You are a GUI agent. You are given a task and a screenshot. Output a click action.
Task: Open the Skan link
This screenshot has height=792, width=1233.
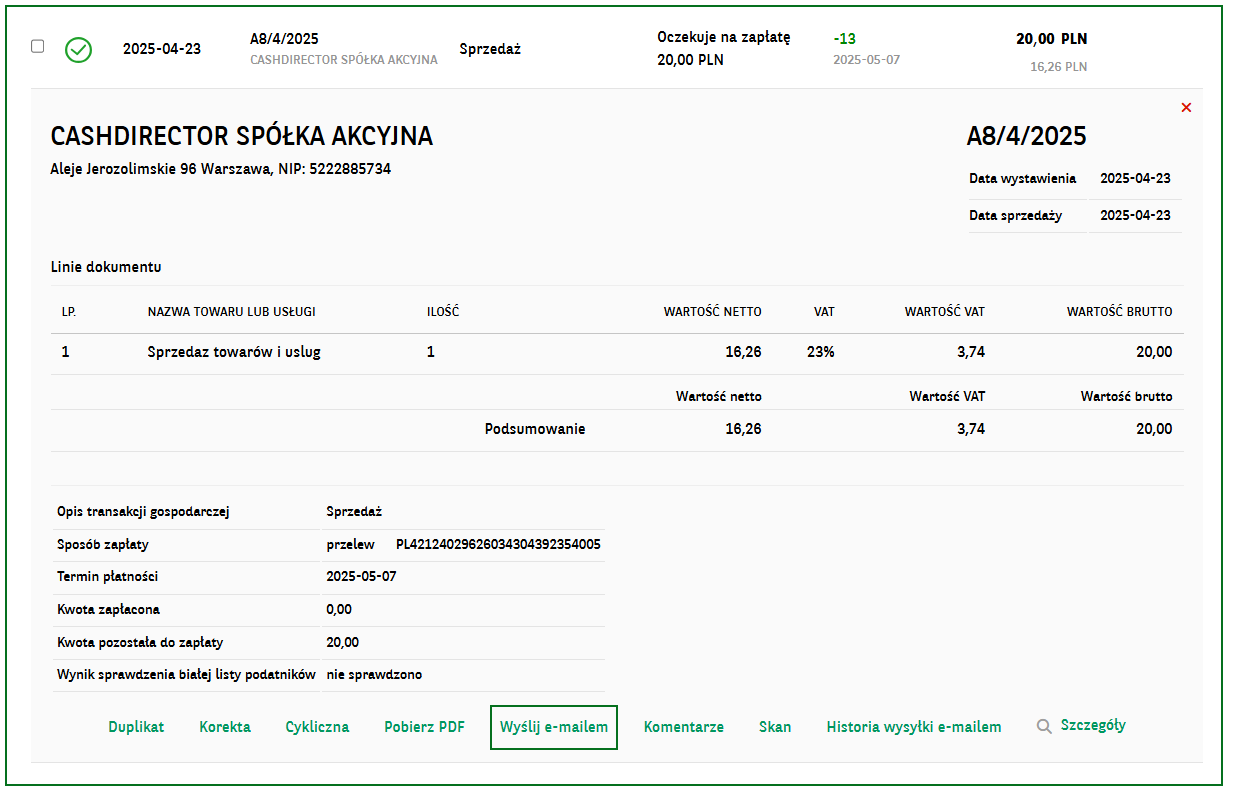[775, 727]
